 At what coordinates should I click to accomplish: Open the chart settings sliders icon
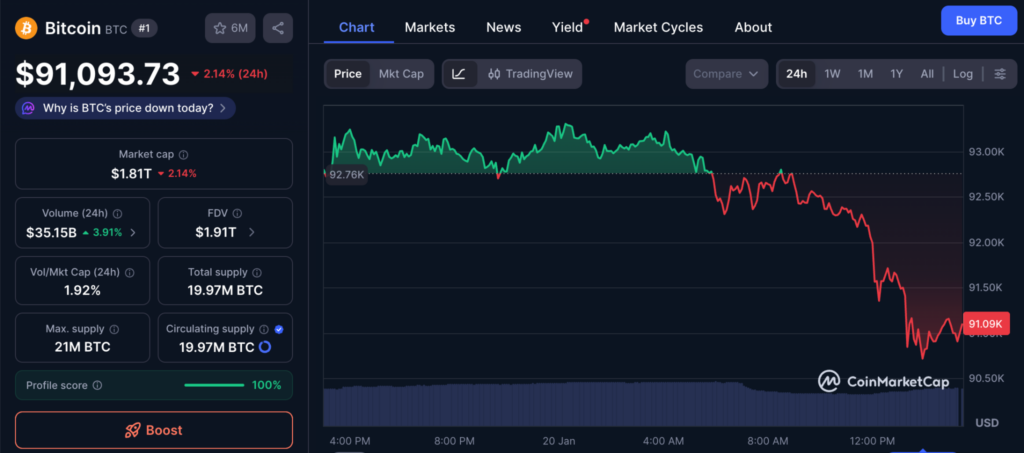coord(1000,74)
